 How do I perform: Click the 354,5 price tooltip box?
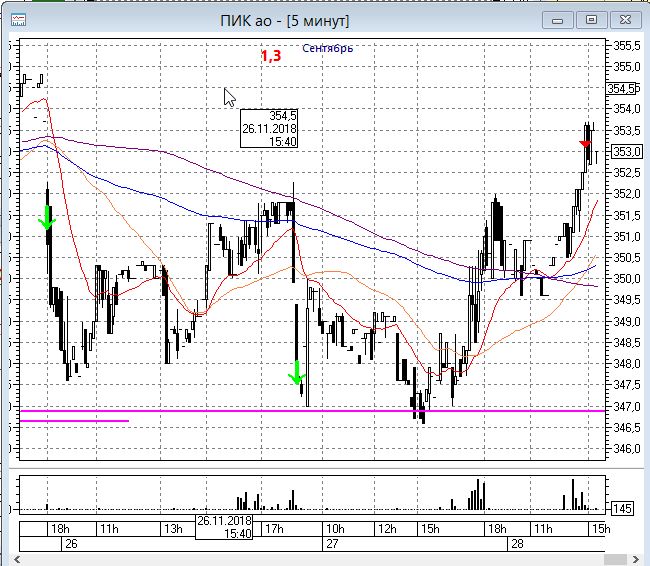269,129
